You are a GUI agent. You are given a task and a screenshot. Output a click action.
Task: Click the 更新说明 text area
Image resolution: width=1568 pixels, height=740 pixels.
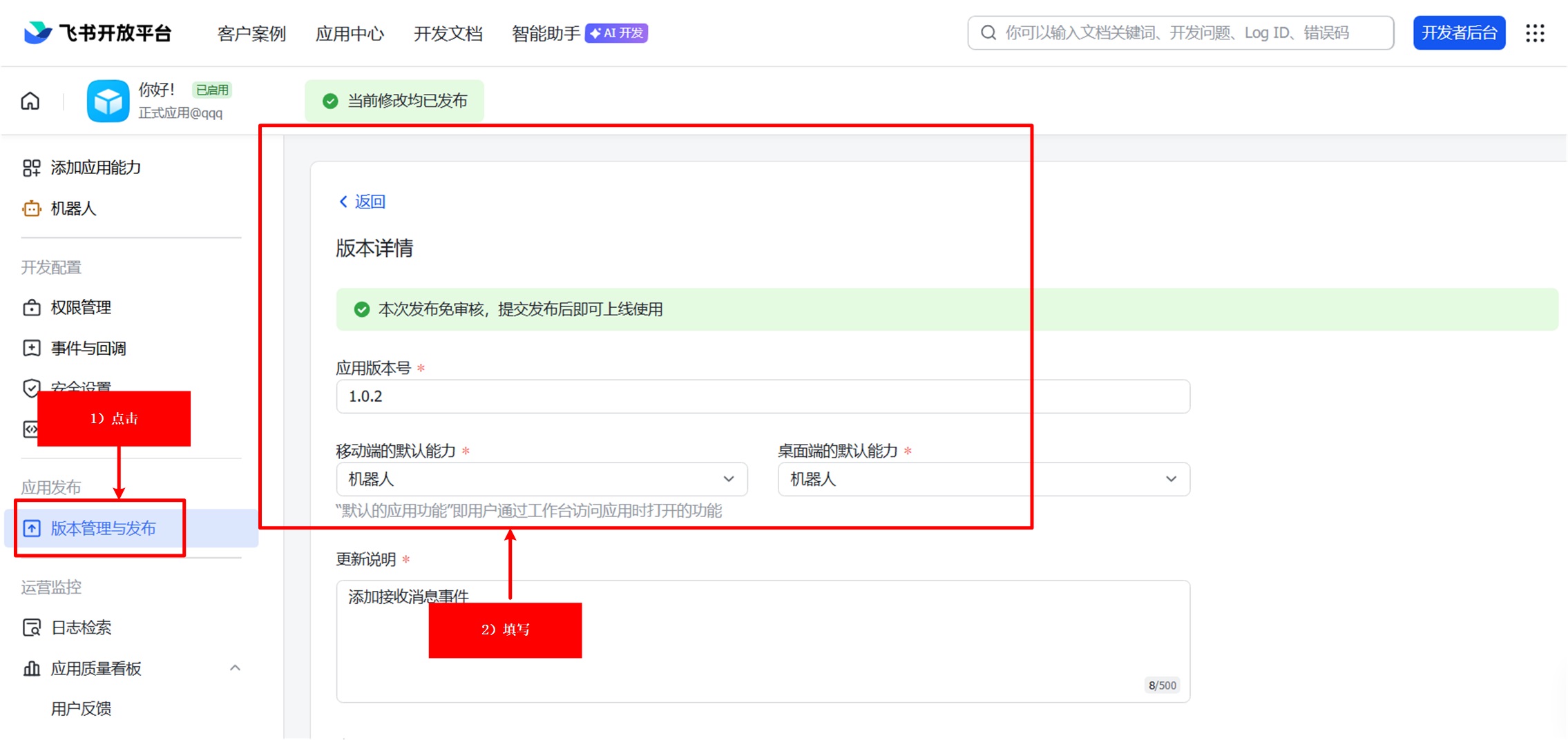[762, 656]
